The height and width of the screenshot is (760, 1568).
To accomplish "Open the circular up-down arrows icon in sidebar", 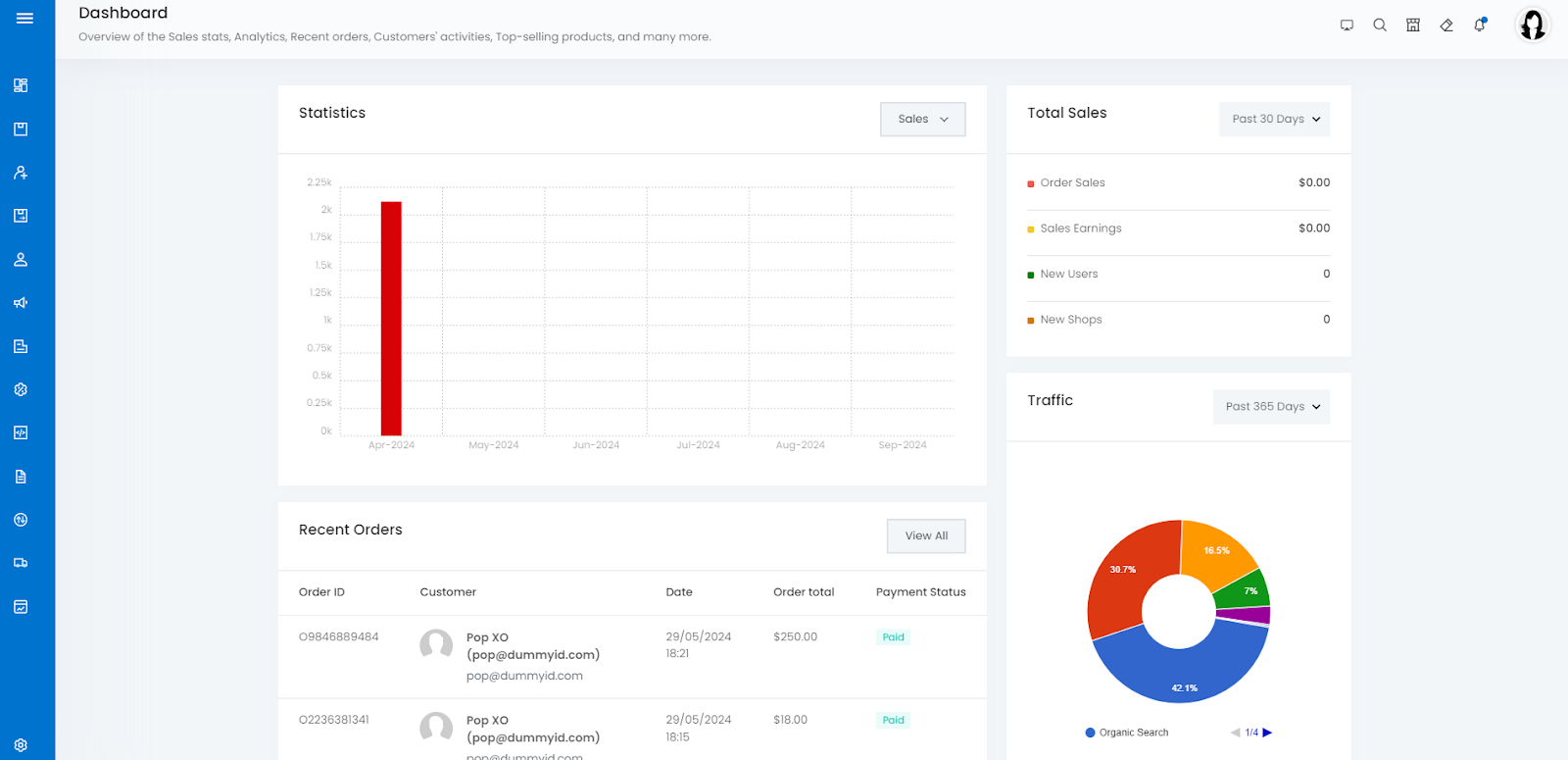I will click(x=21, y=520).
